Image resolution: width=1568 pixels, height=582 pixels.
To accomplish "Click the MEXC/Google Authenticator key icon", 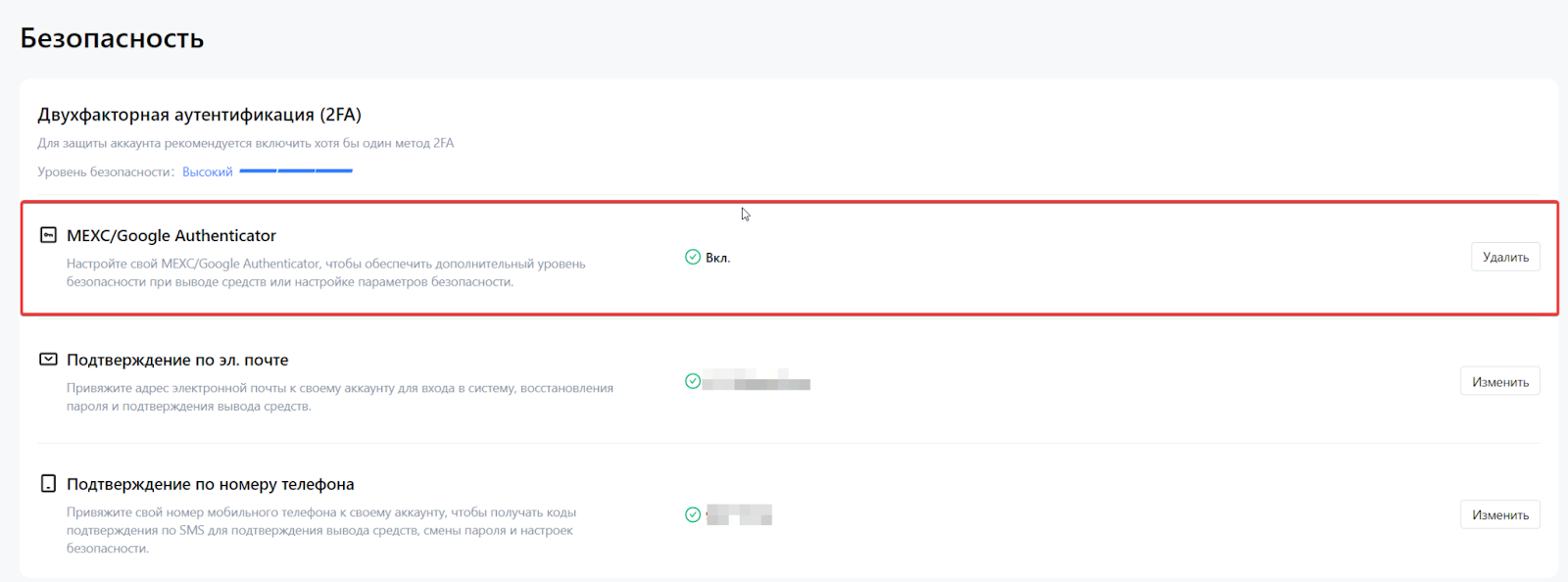I will (x=48, y=235).
